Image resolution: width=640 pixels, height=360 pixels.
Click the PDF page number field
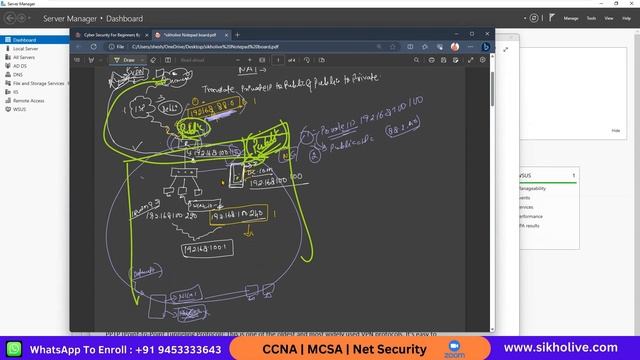278,60
